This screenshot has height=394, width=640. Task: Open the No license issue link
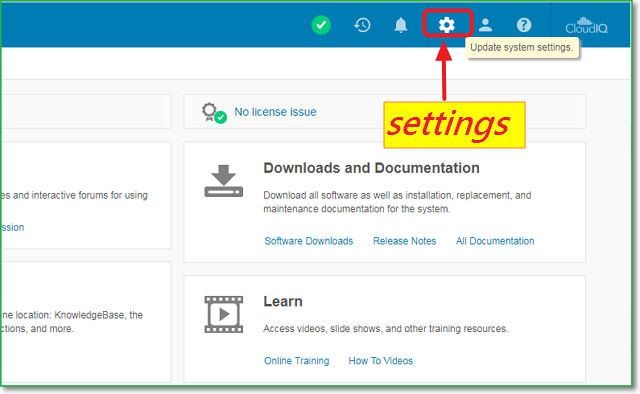[x=275, y=112]
